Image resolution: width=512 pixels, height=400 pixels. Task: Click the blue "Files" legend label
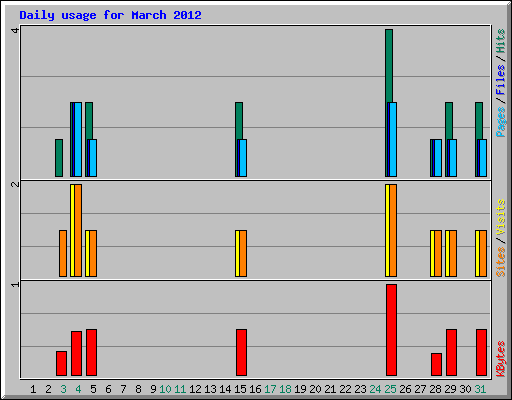501,80
